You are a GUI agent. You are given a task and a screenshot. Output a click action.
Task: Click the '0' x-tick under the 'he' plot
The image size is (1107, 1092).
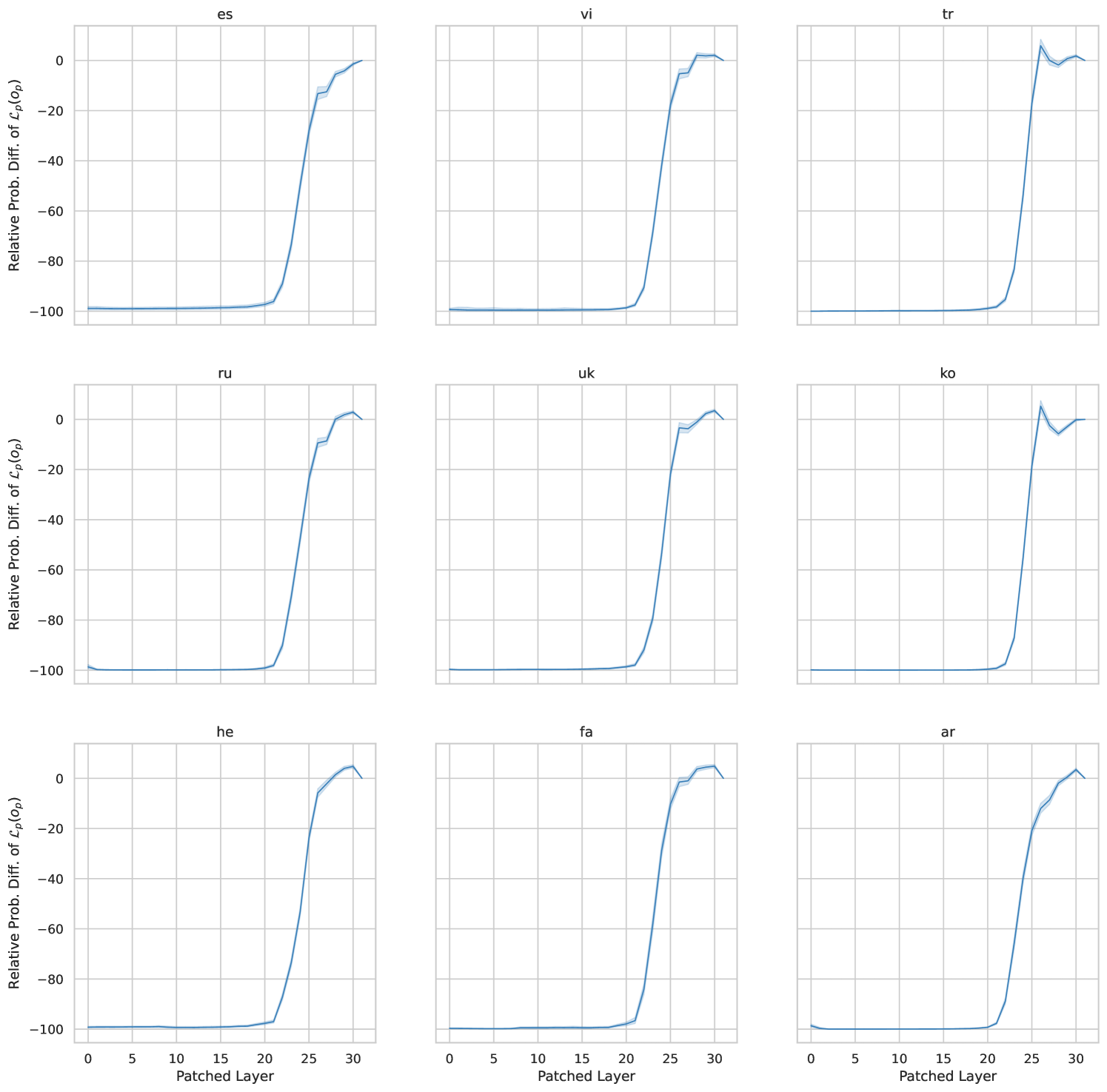coord(88,1057)
